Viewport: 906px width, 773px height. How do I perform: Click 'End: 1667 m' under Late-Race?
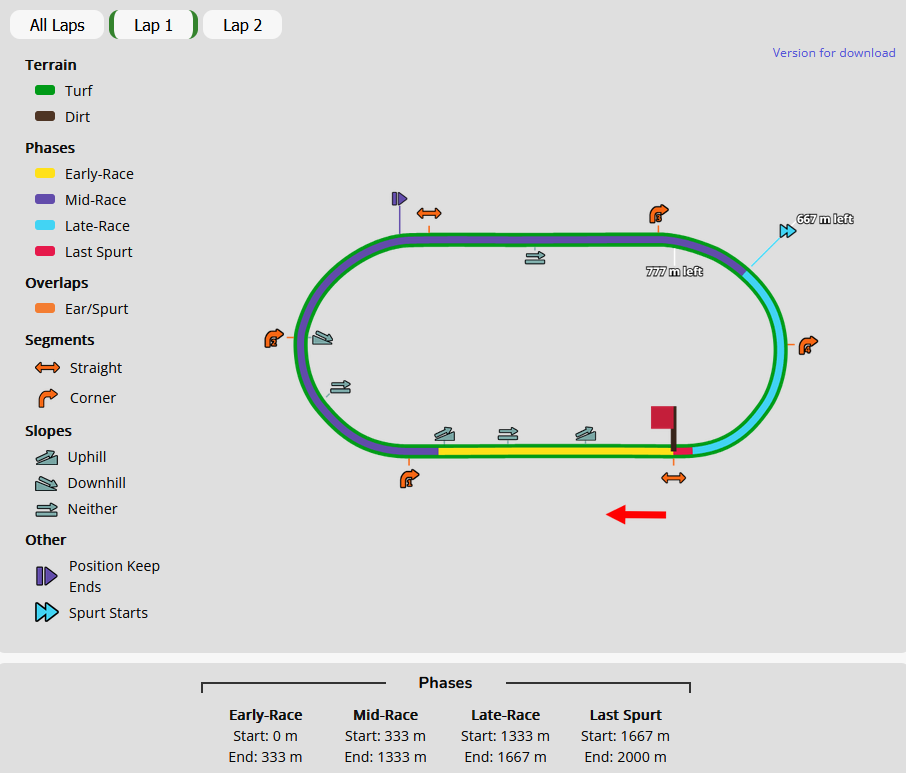click(x=506, y=757)
